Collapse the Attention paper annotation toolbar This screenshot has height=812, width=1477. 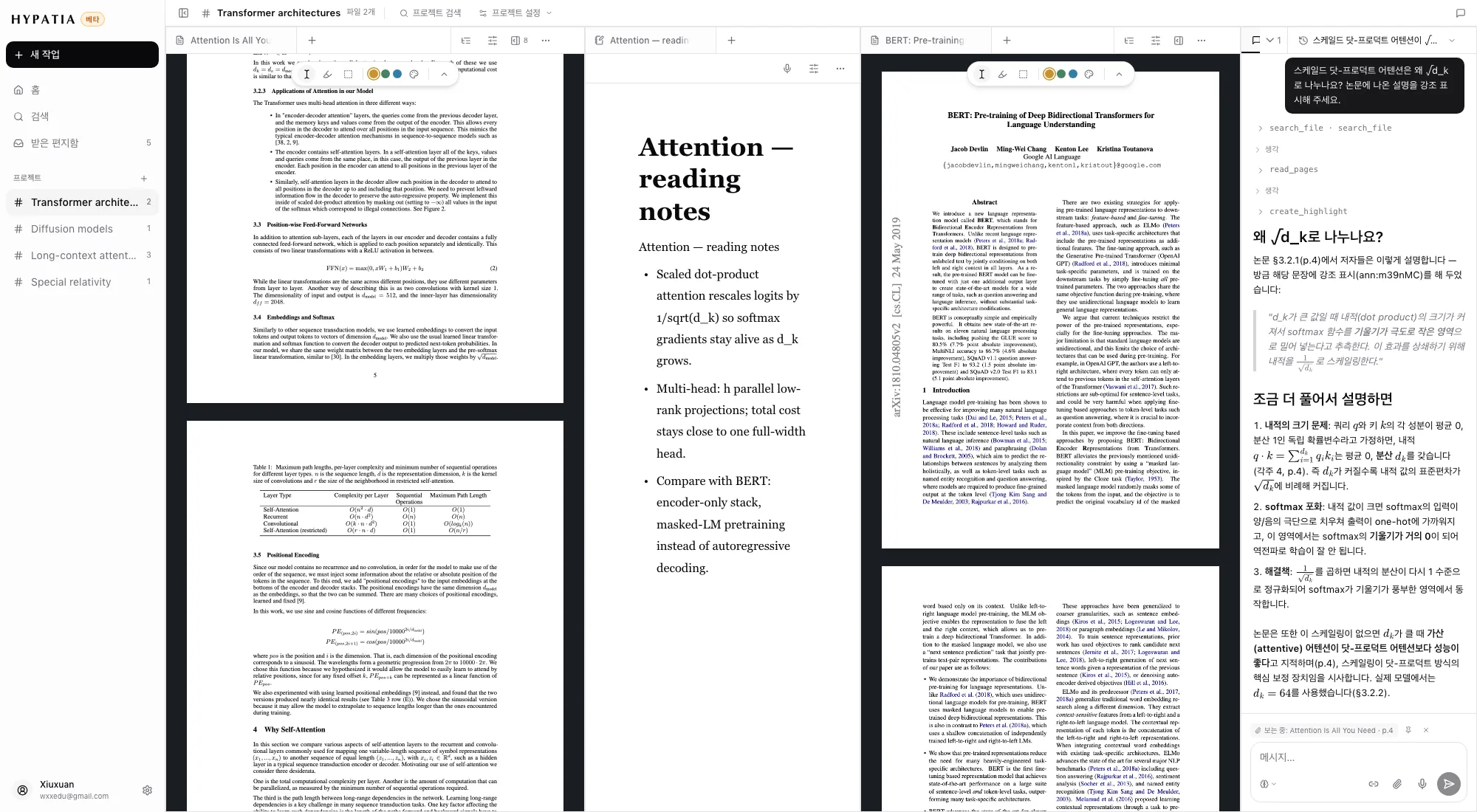click(444, 74)
